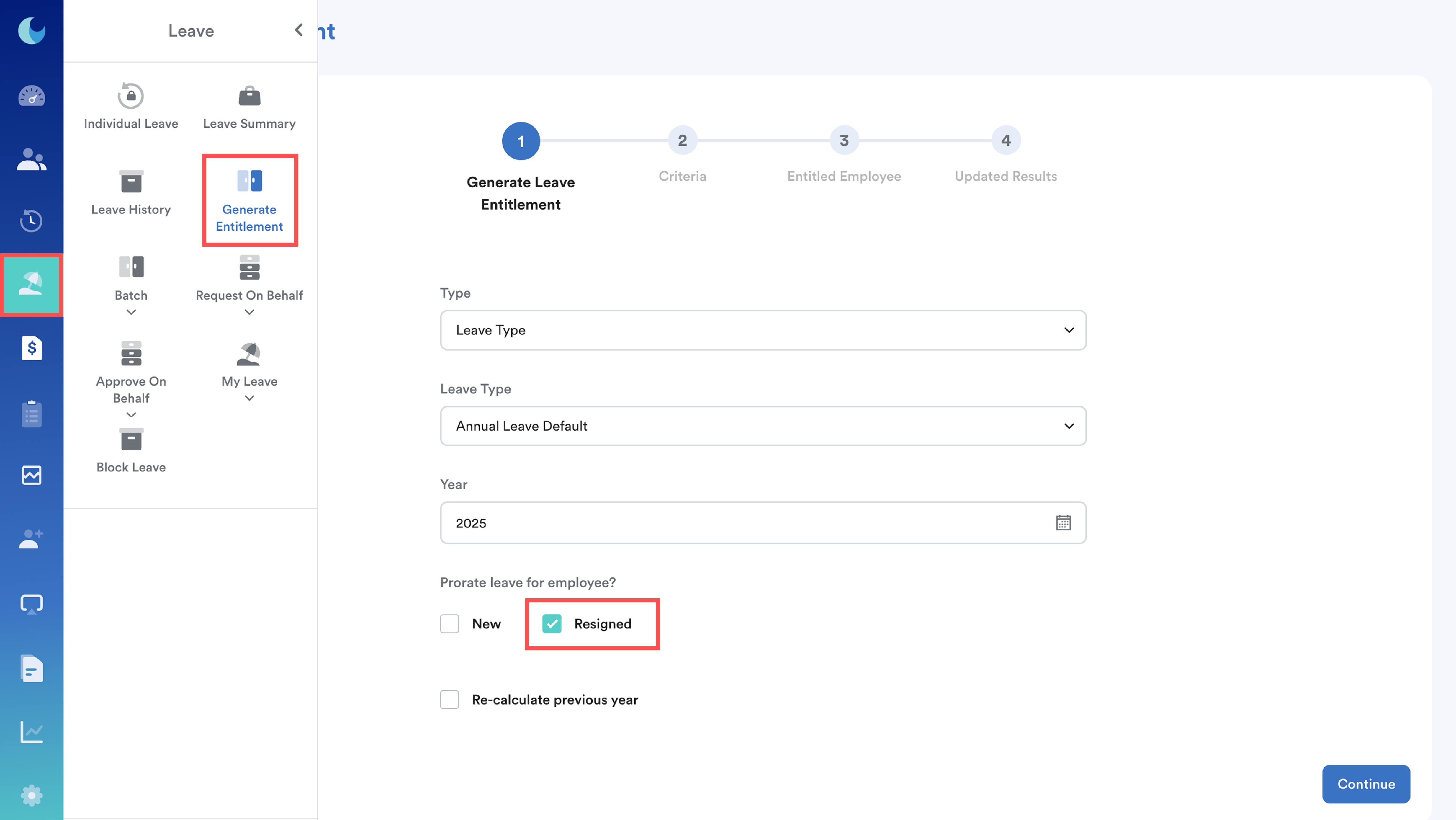Image resolution: width=1456 pixels, height=820 pixels.
Task: Open Leave History archive icon
Action: [130, 182]
